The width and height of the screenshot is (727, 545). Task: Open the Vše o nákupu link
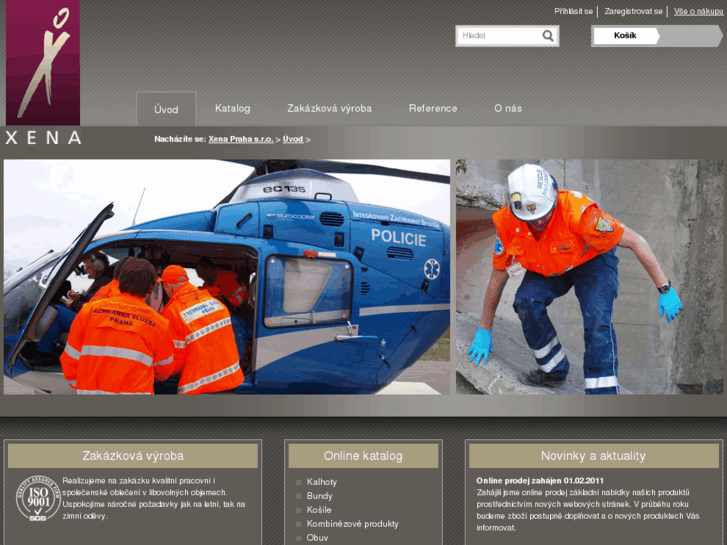[x=697, y=12]
